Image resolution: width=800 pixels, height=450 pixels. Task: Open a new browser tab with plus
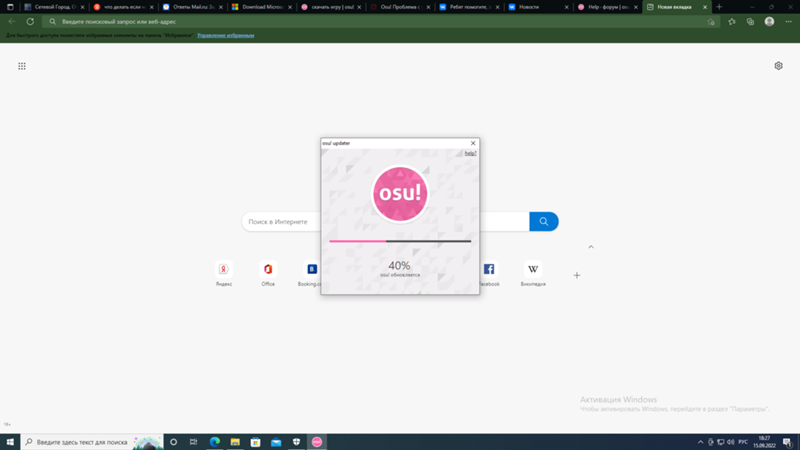pyautogui.click(x=719, y=7)
